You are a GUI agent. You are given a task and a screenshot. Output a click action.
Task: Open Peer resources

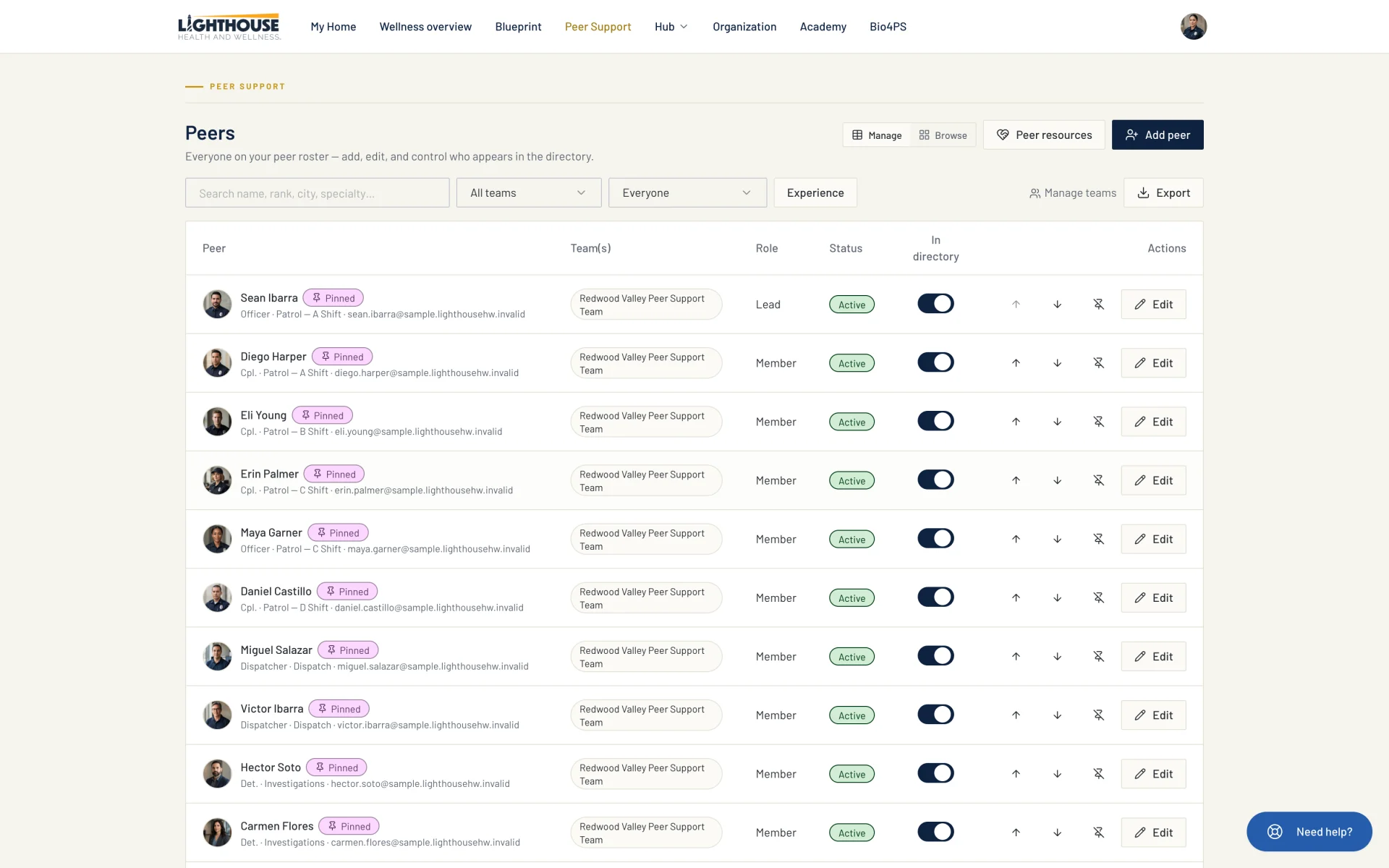click(1044, 135)
